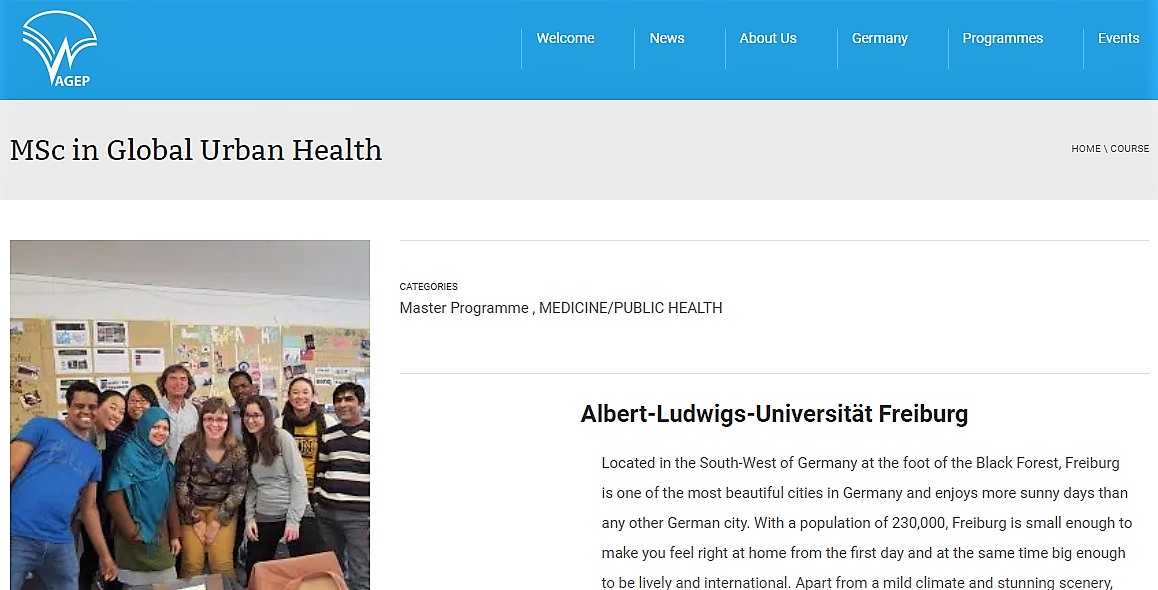Click the line starting 'is one of the most beautiful'
Screen dimensions: 1158x590
click(x=865, y=493)
